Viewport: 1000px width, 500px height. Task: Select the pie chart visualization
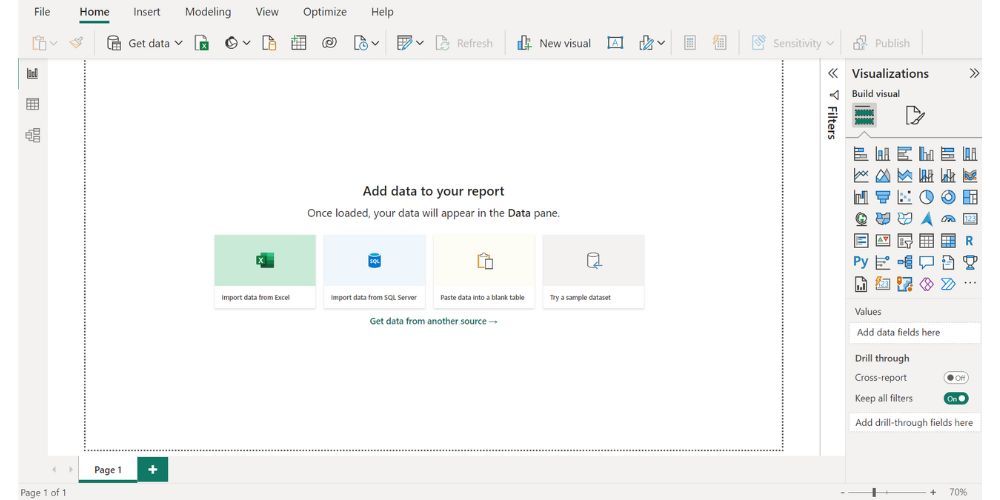(926, 197)
